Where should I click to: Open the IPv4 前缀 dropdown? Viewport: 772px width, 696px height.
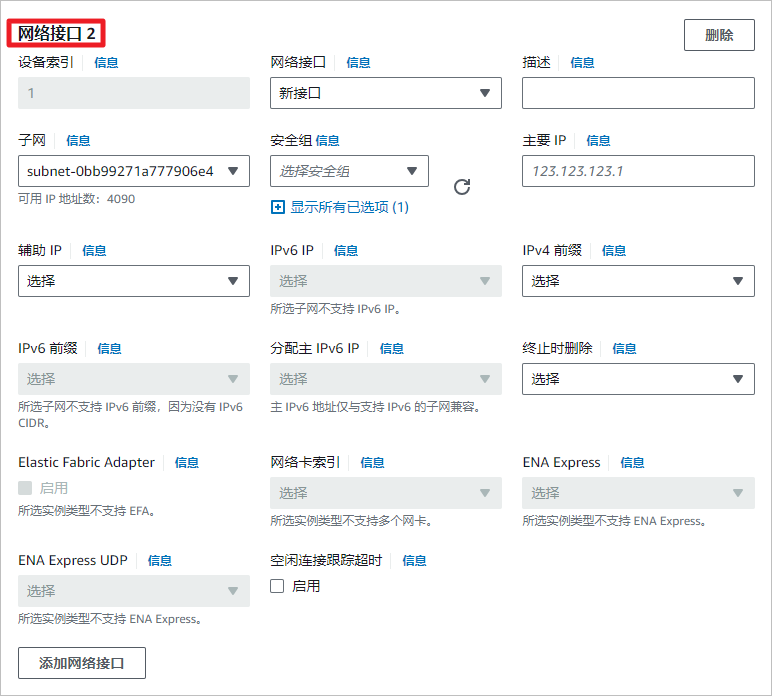(638, 281)
